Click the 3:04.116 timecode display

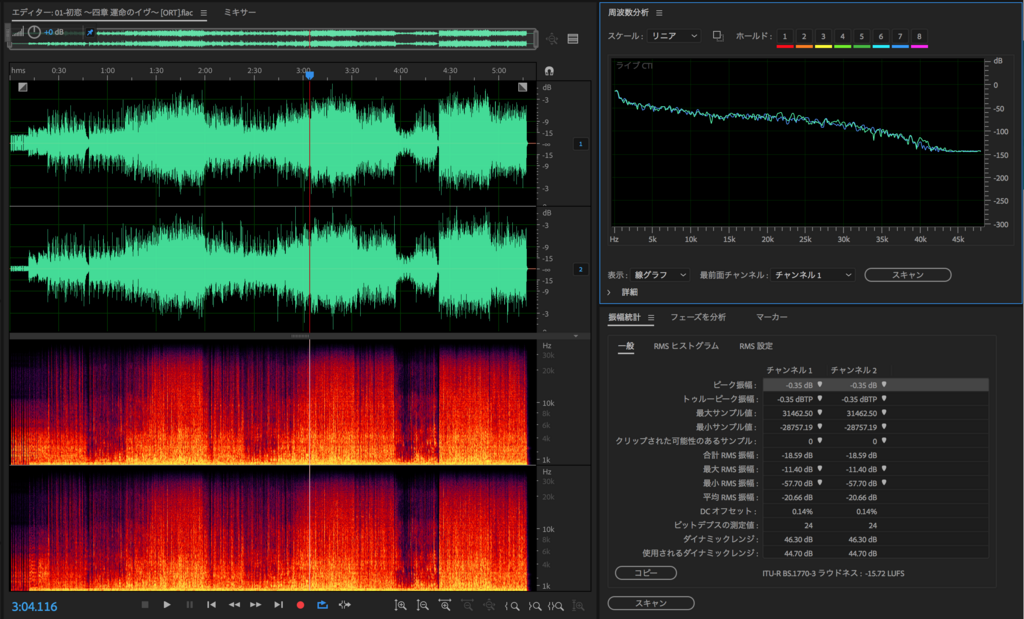34,607
